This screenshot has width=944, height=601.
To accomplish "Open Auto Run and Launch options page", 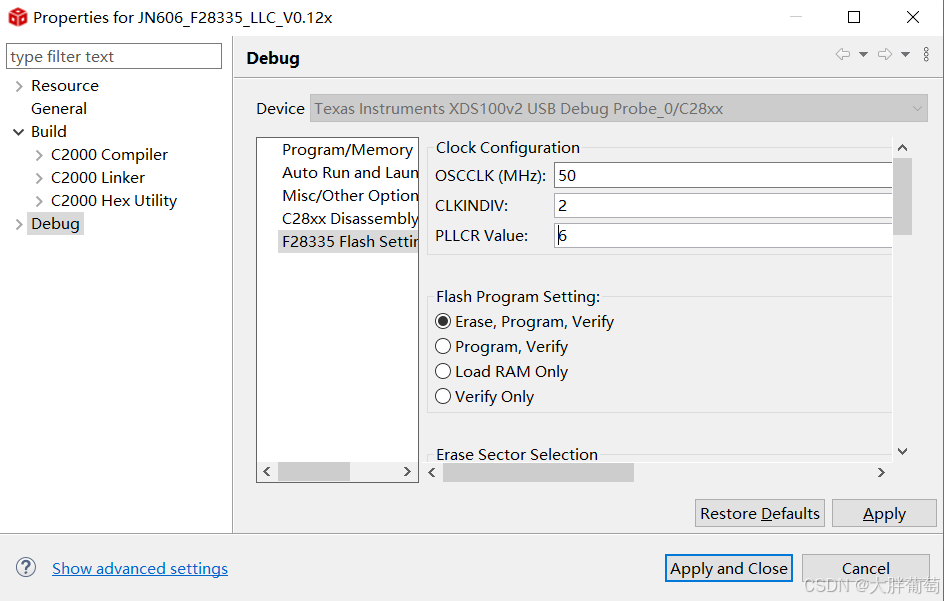I will (x=350, y=173).
